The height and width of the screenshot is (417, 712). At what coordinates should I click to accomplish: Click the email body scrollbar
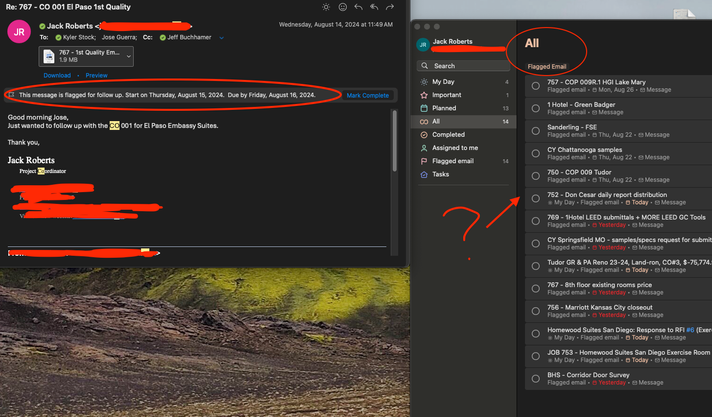(x=394, y=141)
